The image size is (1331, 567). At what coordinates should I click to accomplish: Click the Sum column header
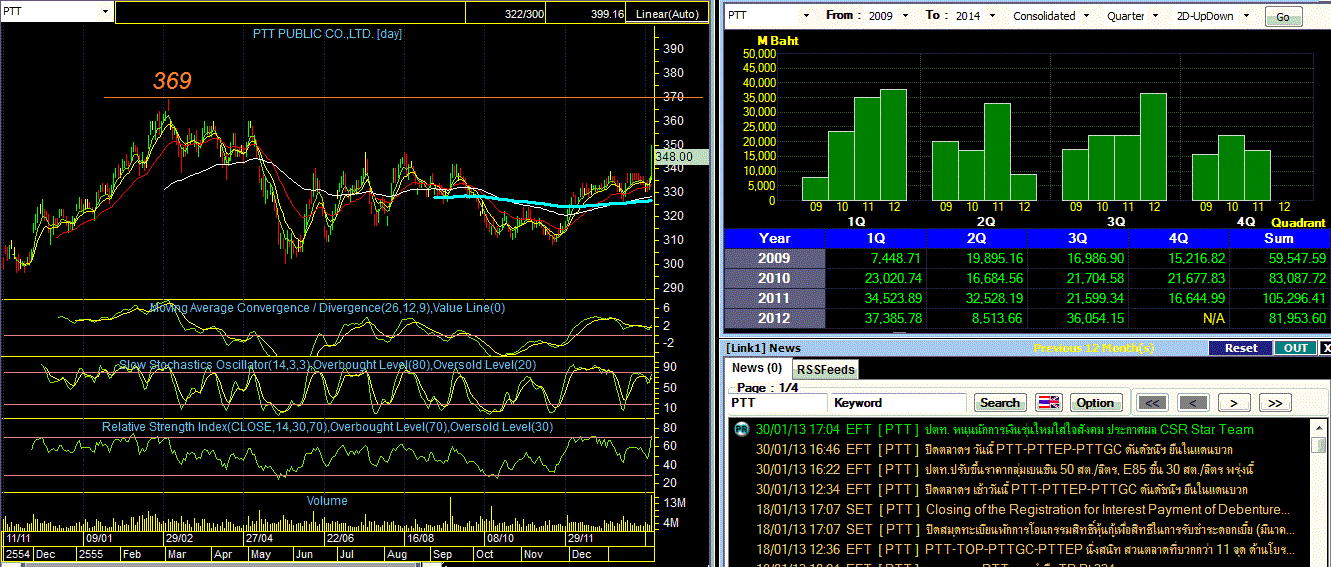[1280, 238]
